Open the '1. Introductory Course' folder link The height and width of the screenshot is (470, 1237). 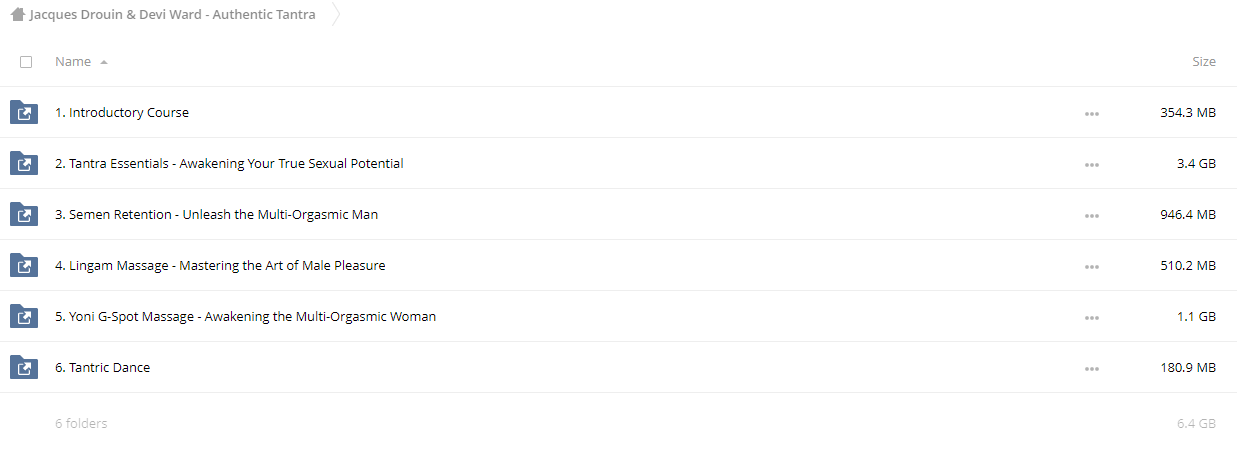pos(122,112)
